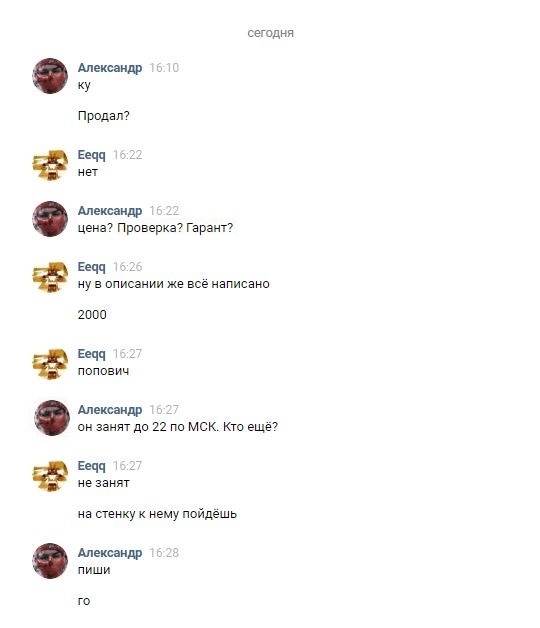Select the 'Продал?' message
This screenshot has height=628, width=540.
coord(104,116)
